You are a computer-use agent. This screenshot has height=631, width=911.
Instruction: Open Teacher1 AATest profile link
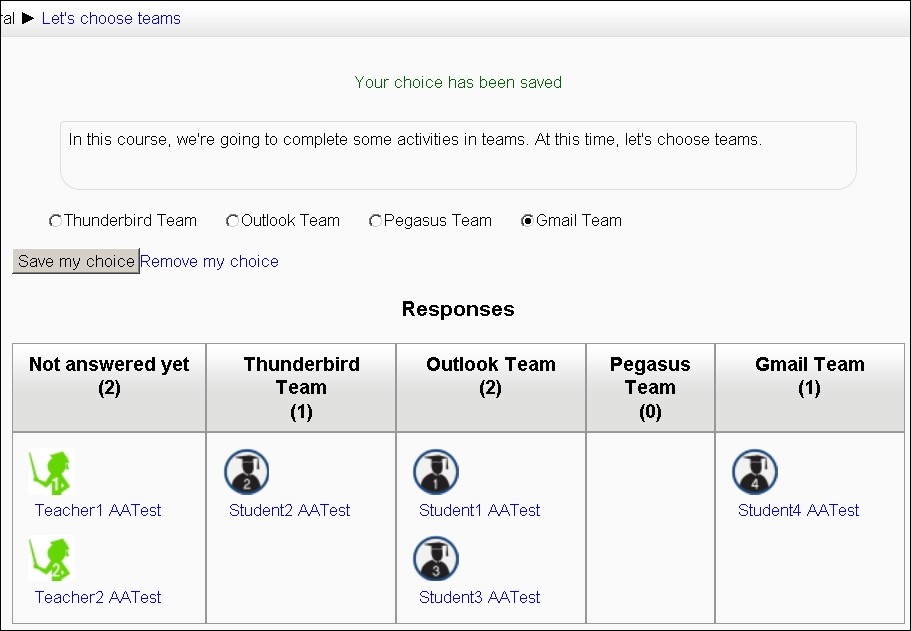[98, 510]
